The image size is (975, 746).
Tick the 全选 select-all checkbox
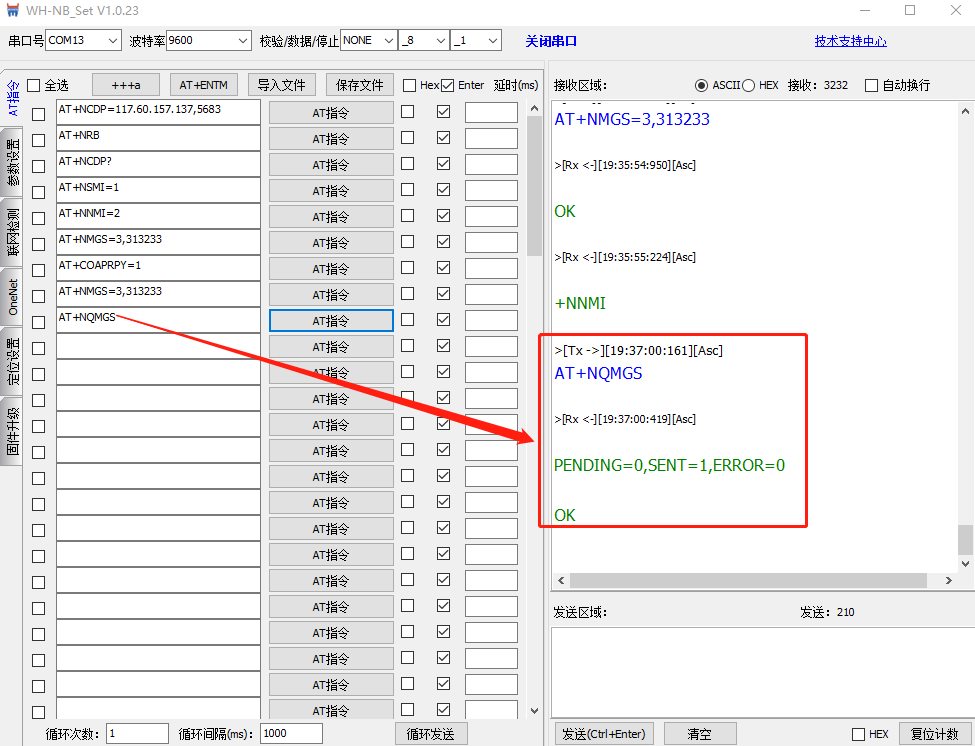(x=34, y=85)
